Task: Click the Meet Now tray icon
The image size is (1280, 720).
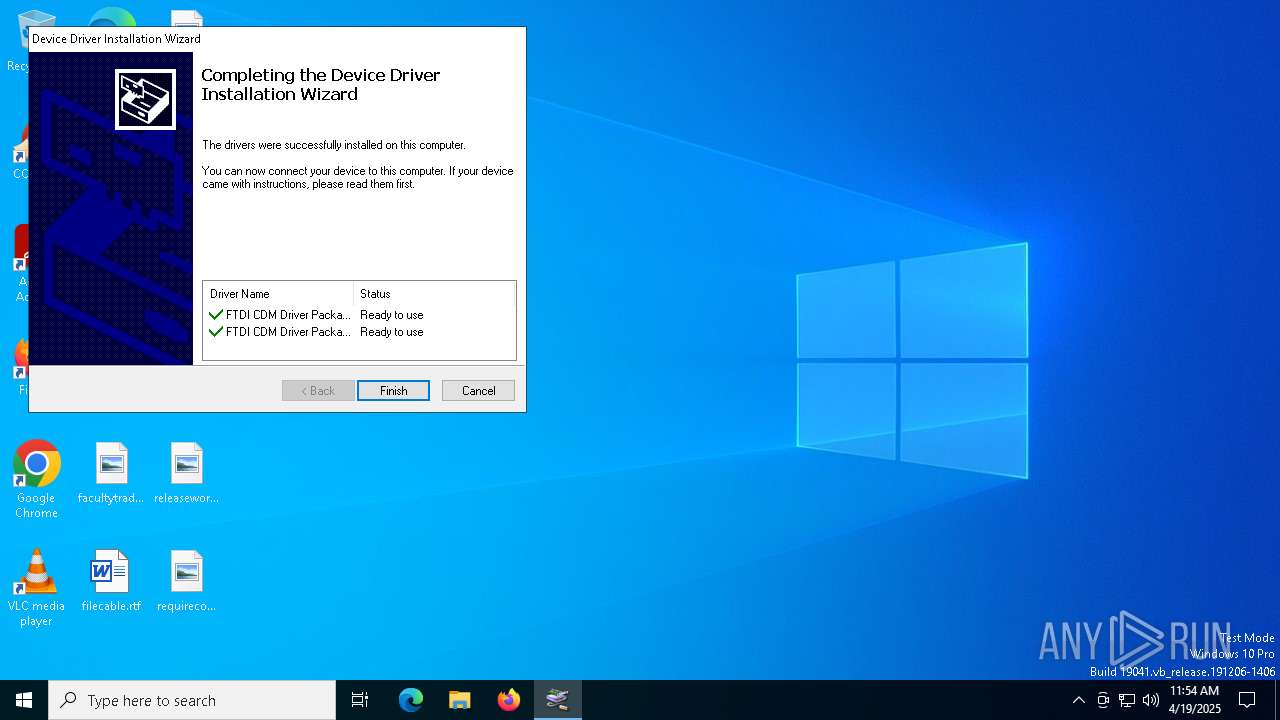Action: (1103, 700)
